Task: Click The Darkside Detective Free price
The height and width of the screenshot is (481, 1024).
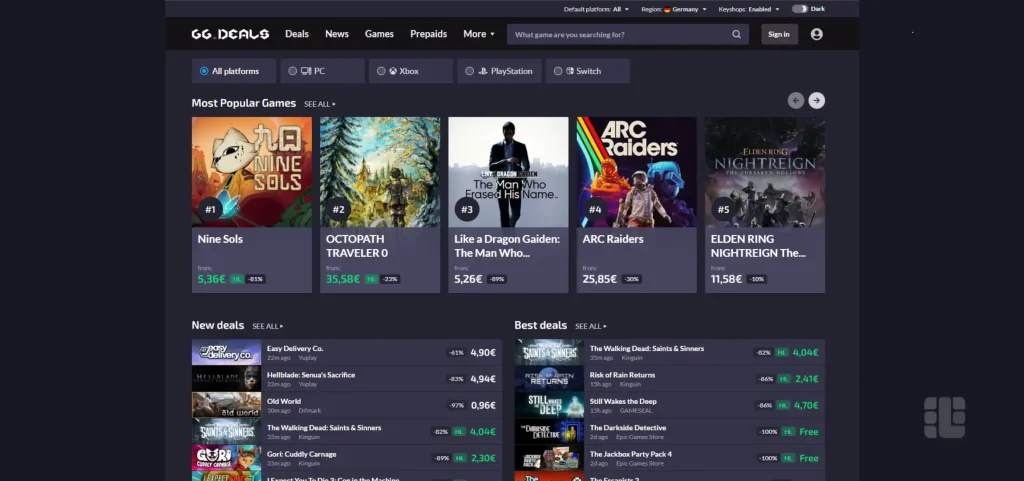Action: [808, 432]
